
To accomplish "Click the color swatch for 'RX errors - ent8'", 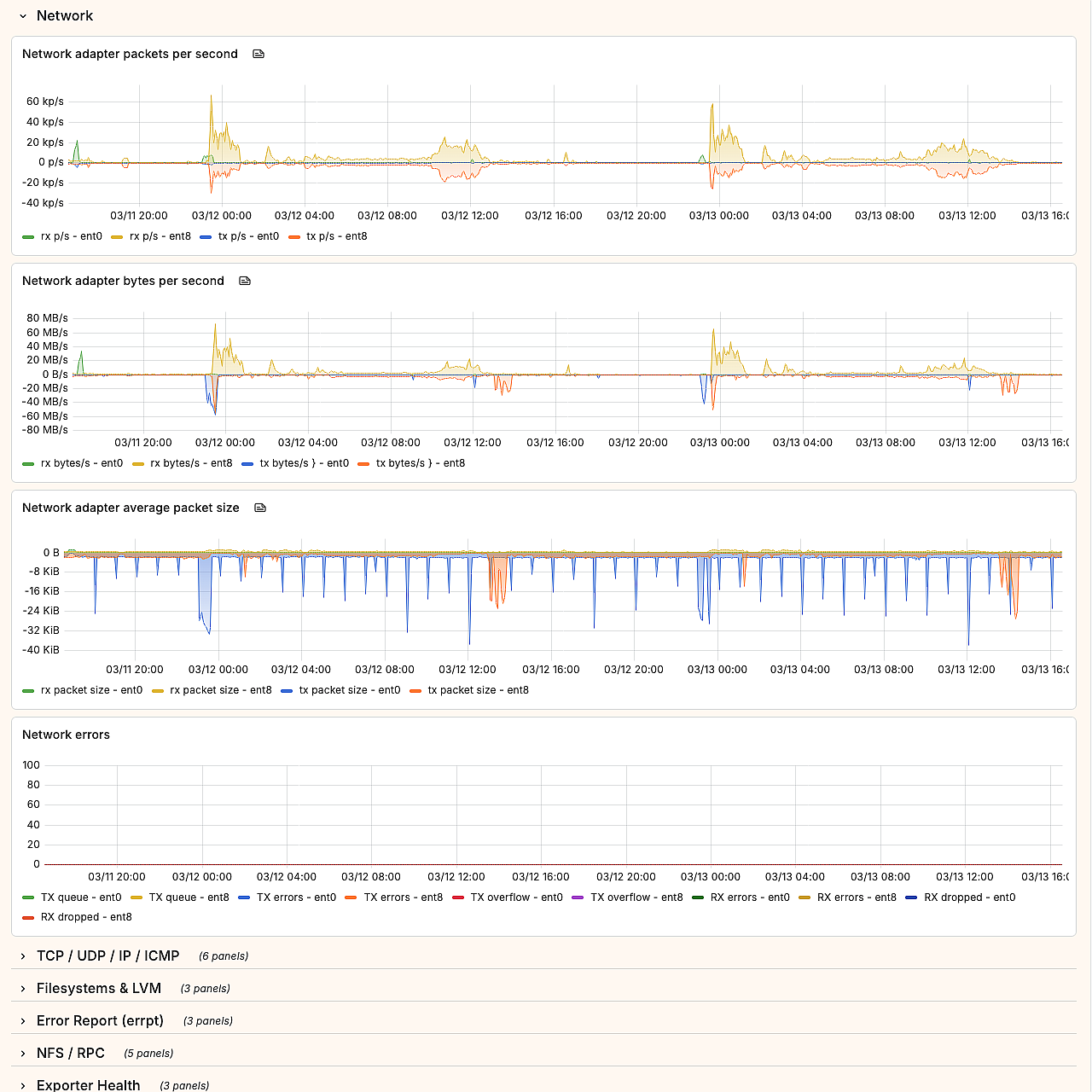I will click(x=804, y=897).
